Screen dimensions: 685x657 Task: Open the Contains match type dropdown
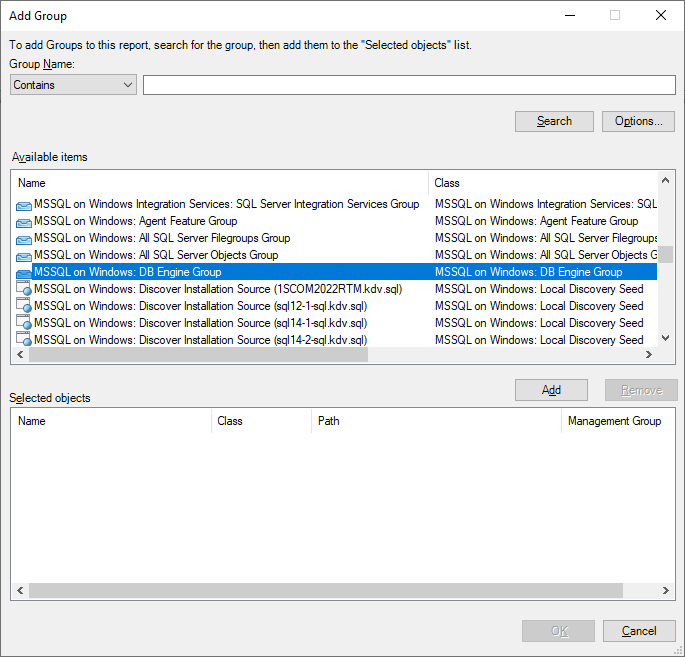tap(73, 85)
